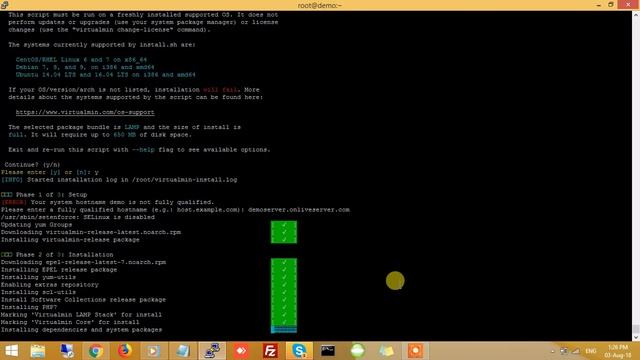The image size is (640, 360).
Task: Click 'Installing dependencies and system packages' line
Action: click(81, 329)
